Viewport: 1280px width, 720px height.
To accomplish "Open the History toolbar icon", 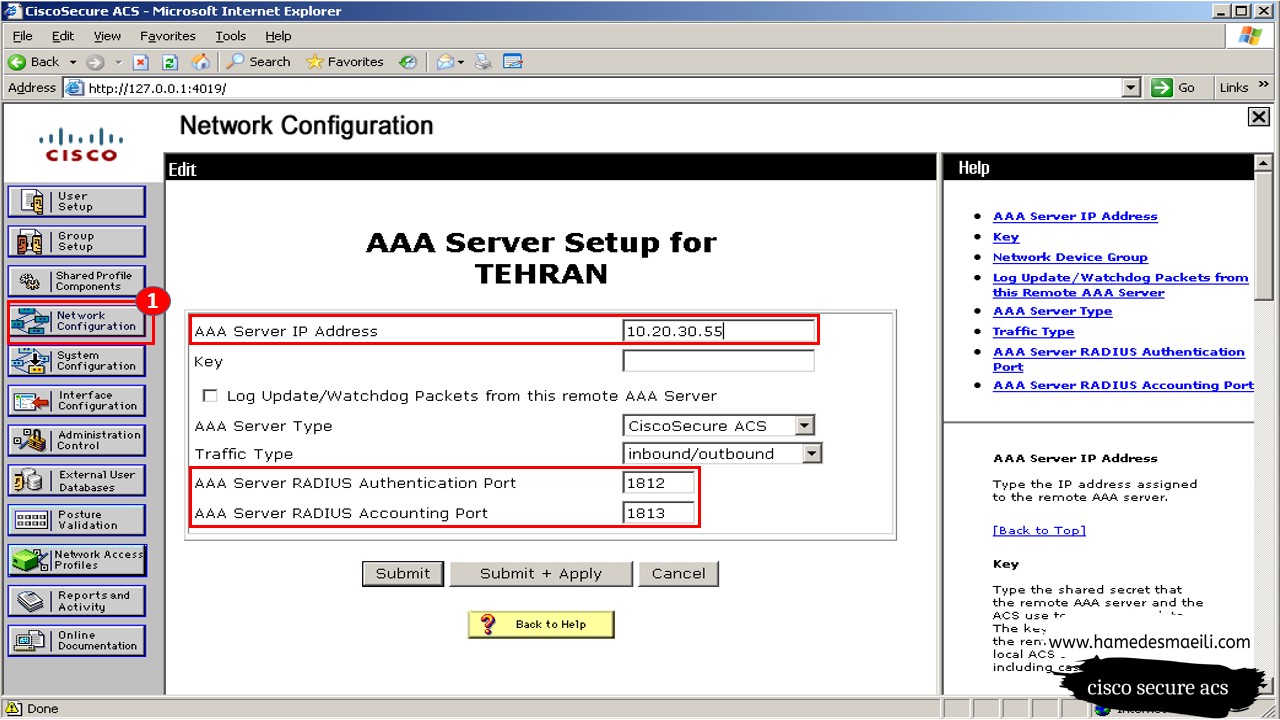I will (407, 62).
